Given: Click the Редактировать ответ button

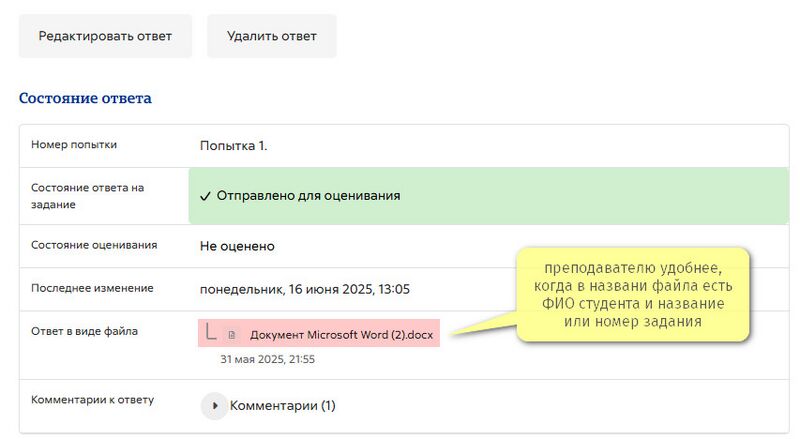Looking at the screenshot, I should [106, 36].
